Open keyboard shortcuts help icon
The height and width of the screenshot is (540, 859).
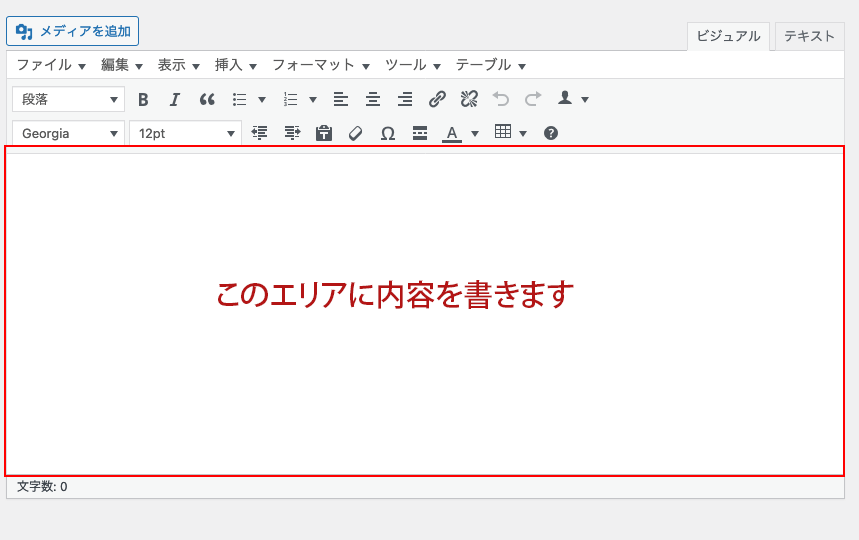click(x=551, y=133)
